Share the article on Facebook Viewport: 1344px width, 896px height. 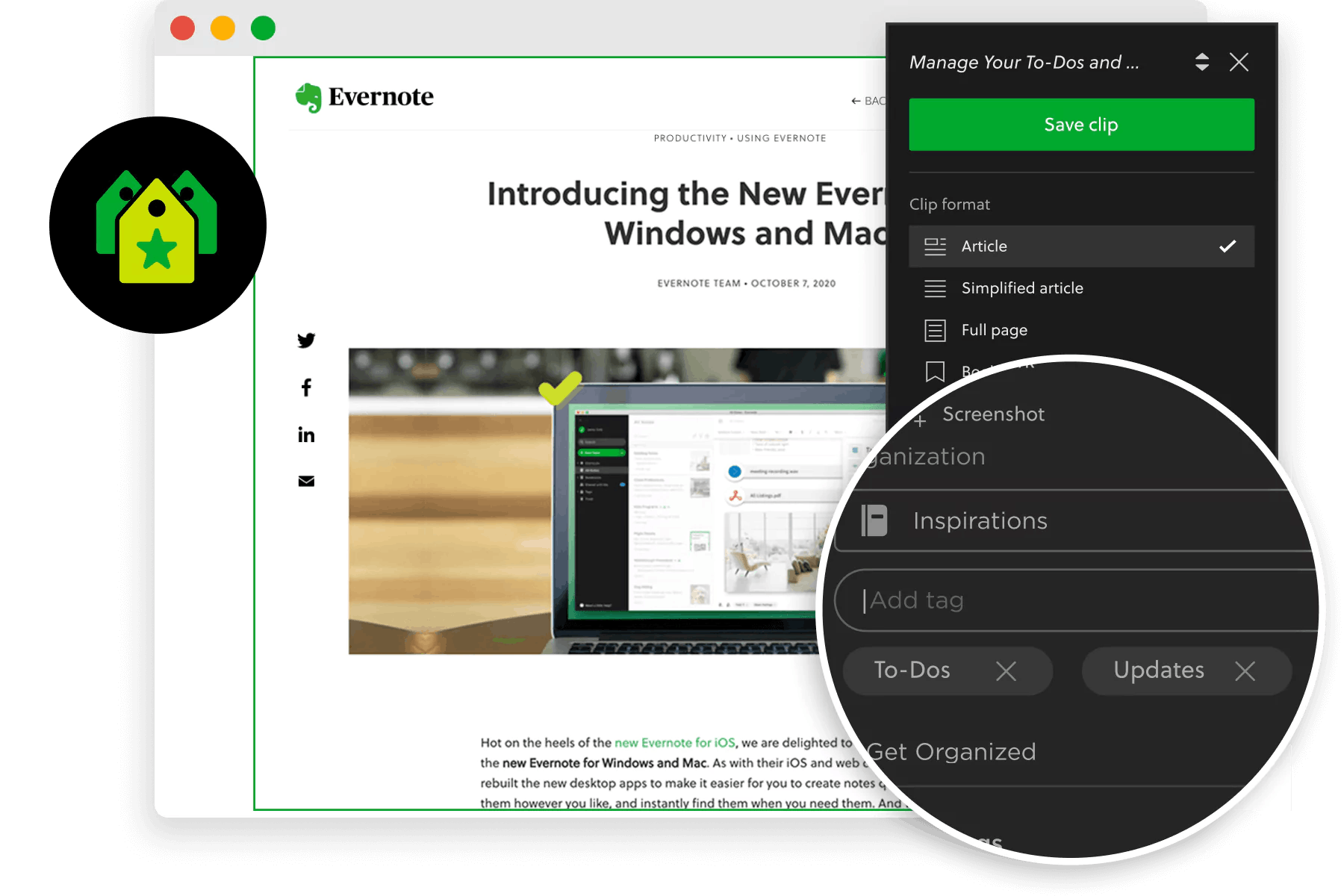(306, 388)
